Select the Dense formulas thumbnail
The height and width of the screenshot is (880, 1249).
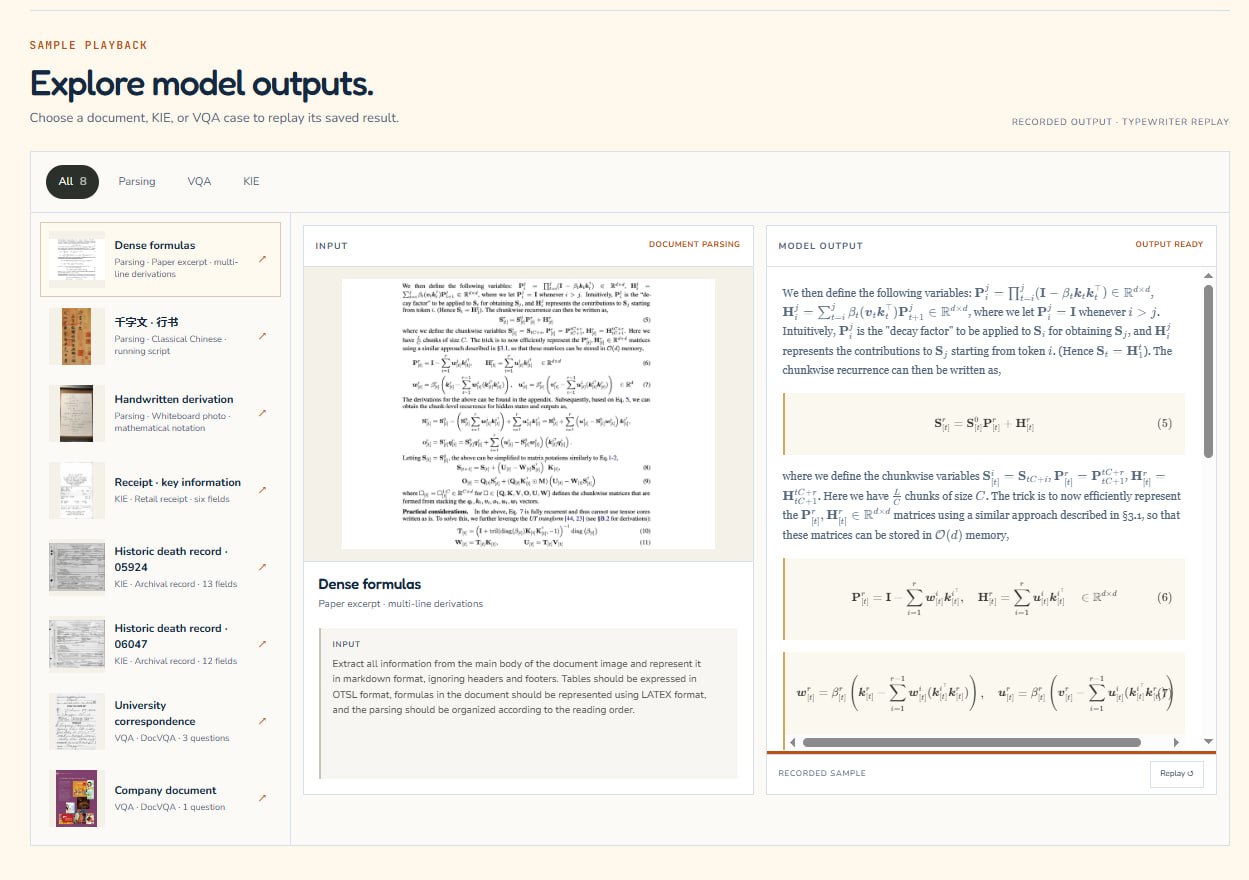[77, 260]
